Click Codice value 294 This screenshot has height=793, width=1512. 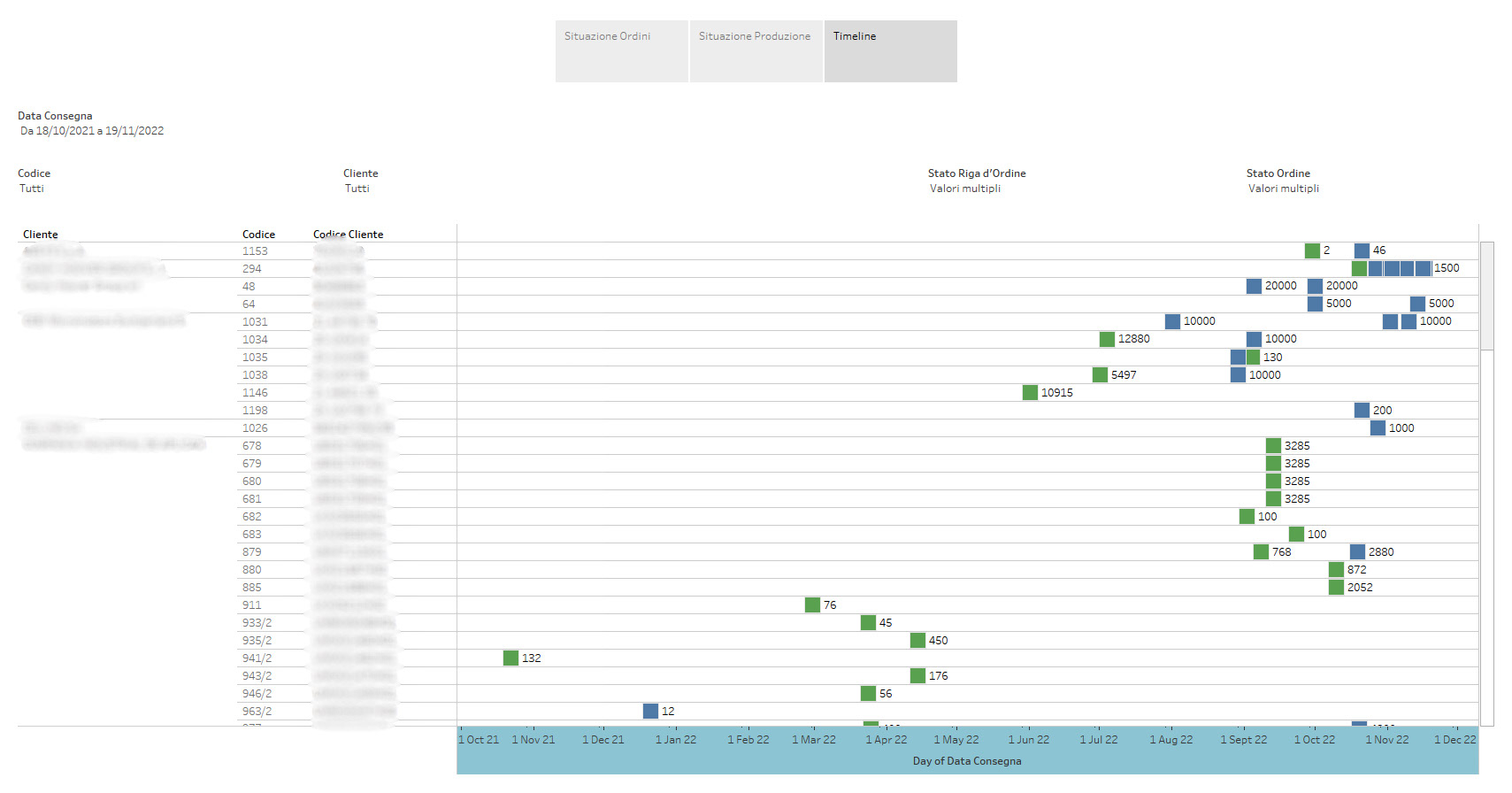(x=252, y=269)
